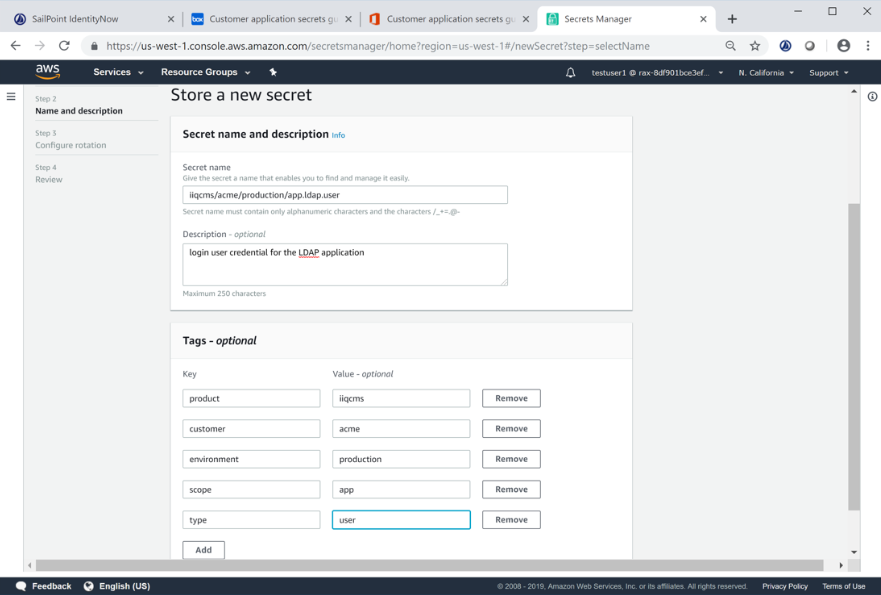
Task: Open the Info link beside section title
Action: coord(338,135)
